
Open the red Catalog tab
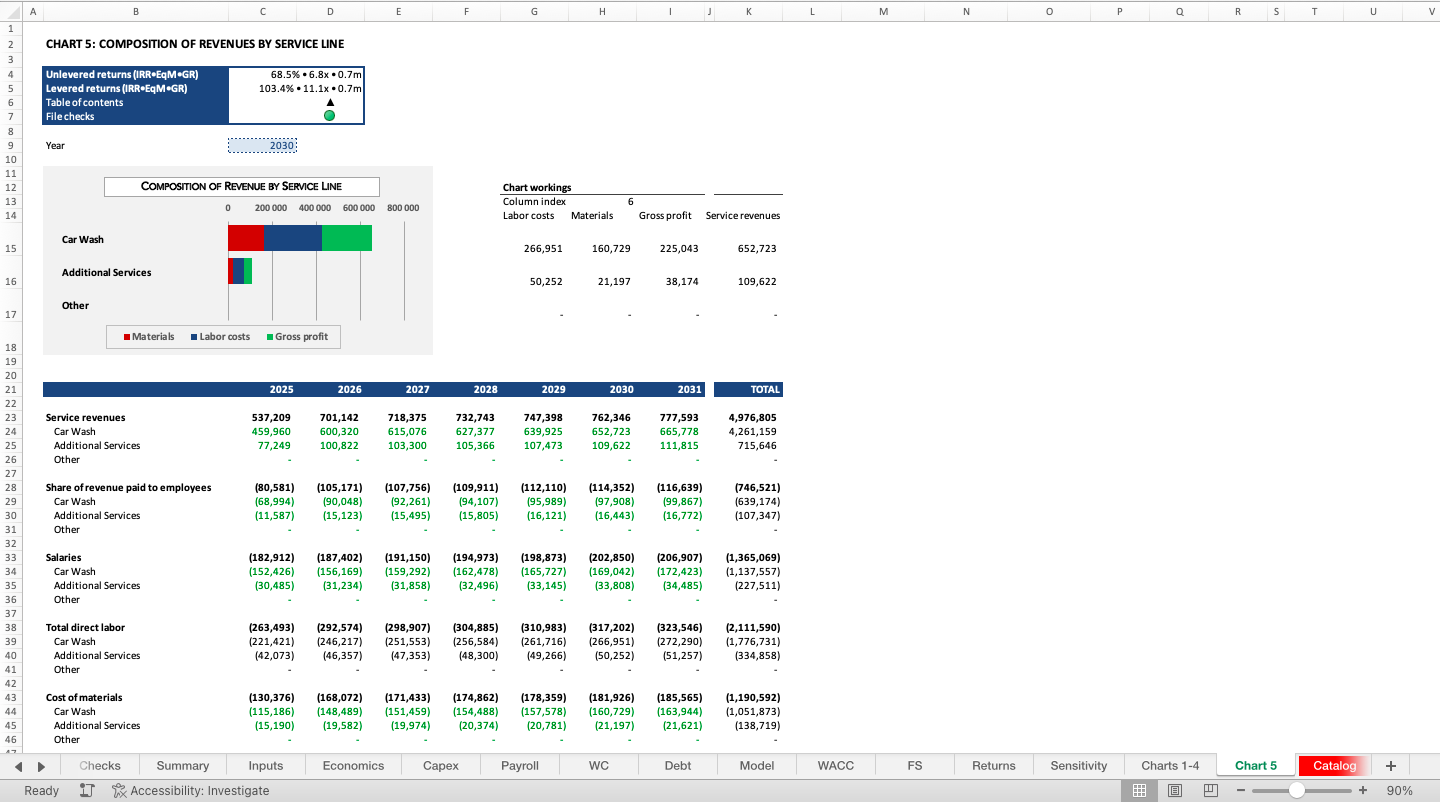[1335, 766]
